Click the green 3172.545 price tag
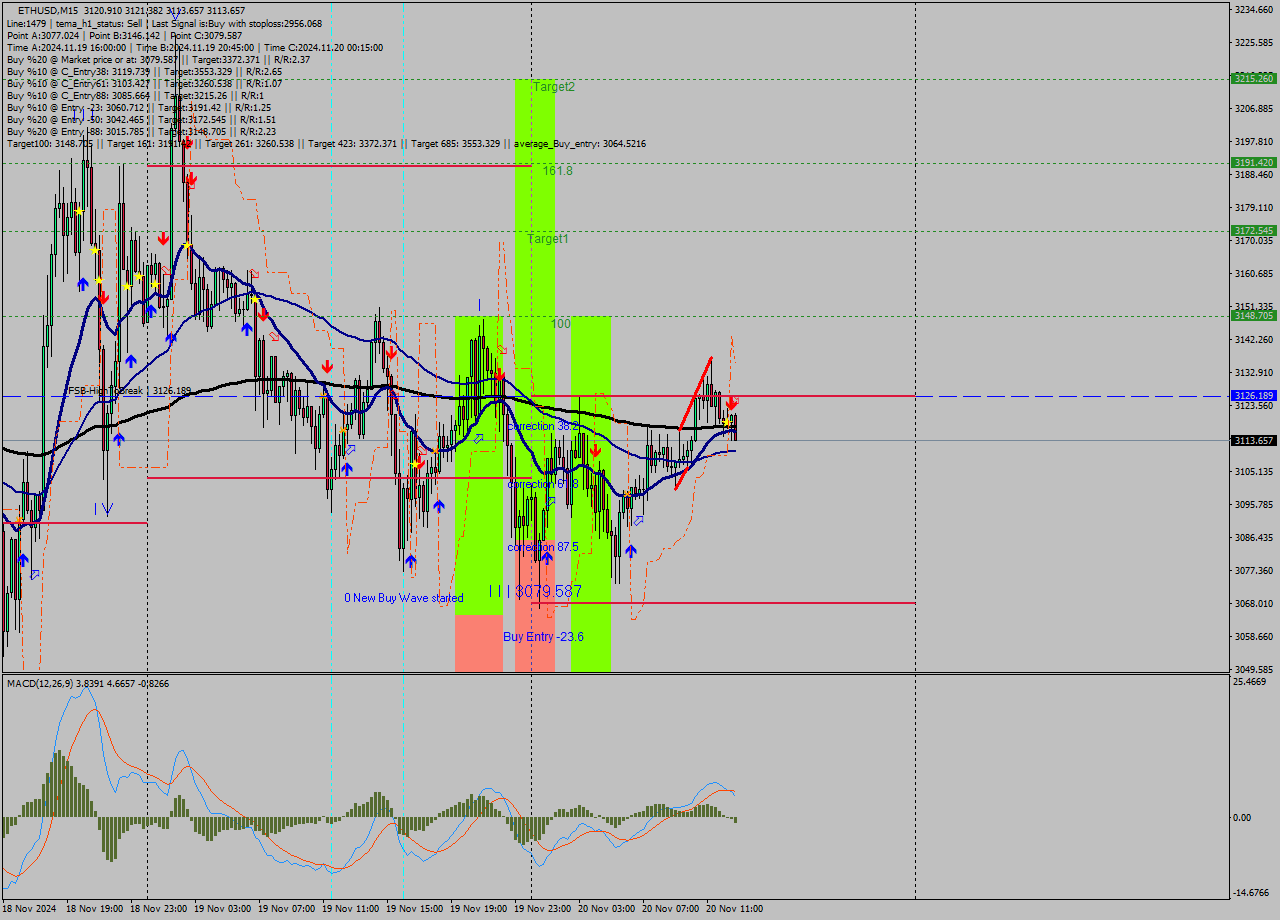Image resolution: width=1280 pixels, height=920 pixels. (1253, 230)
